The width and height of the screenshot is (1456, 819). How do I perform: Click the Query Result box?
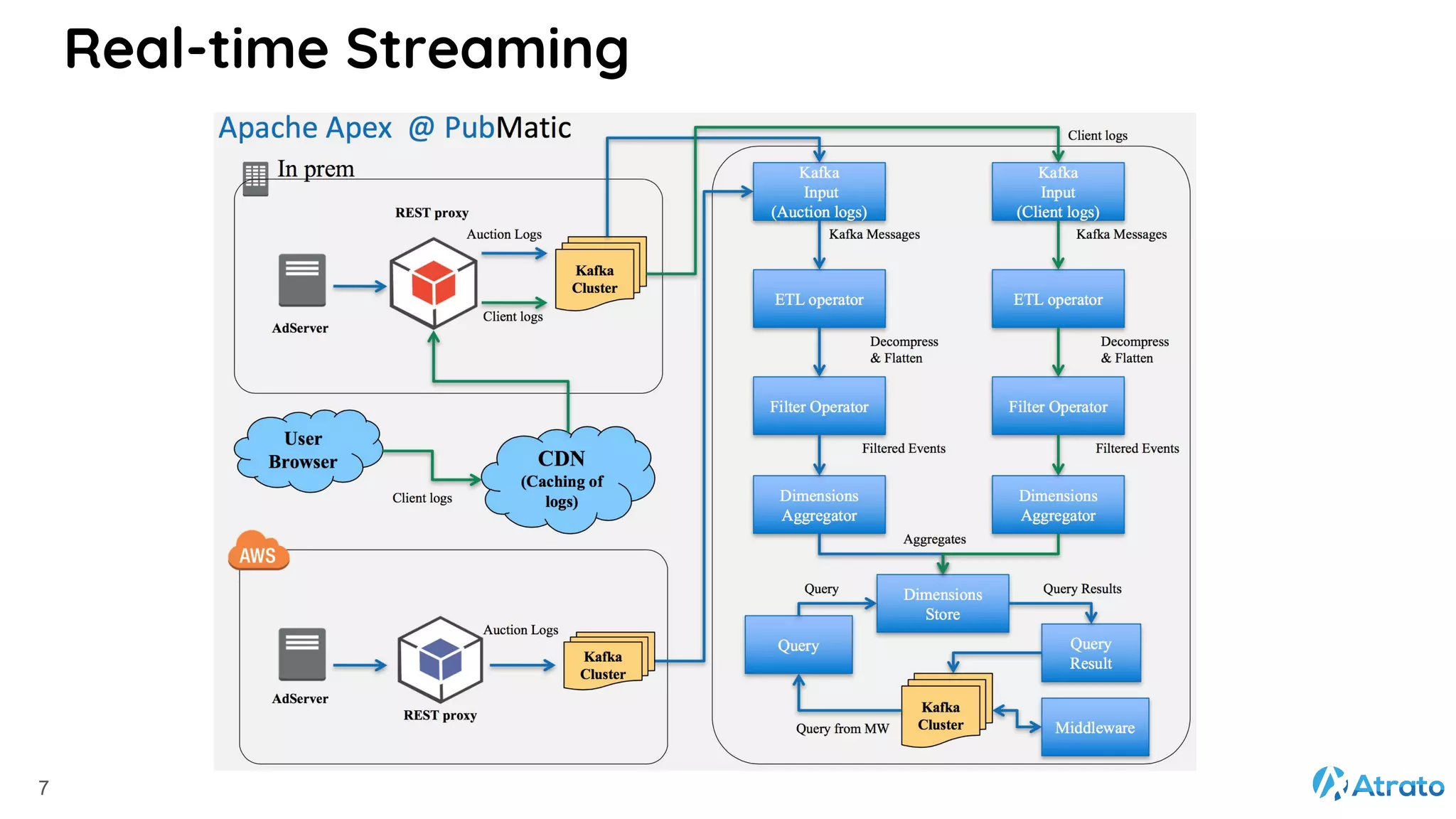[1091, 653]
